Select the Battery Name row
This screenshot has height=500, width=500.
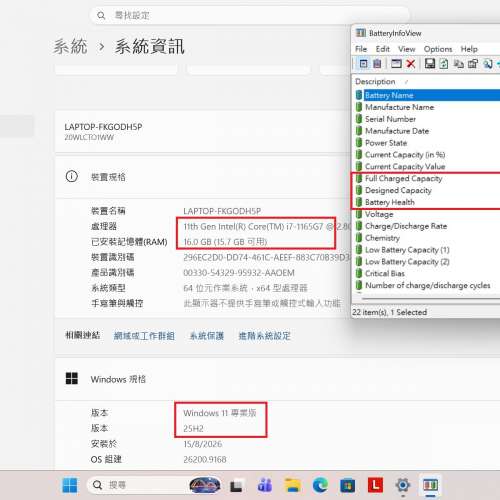pyautogui.click(x=427, y=95)
